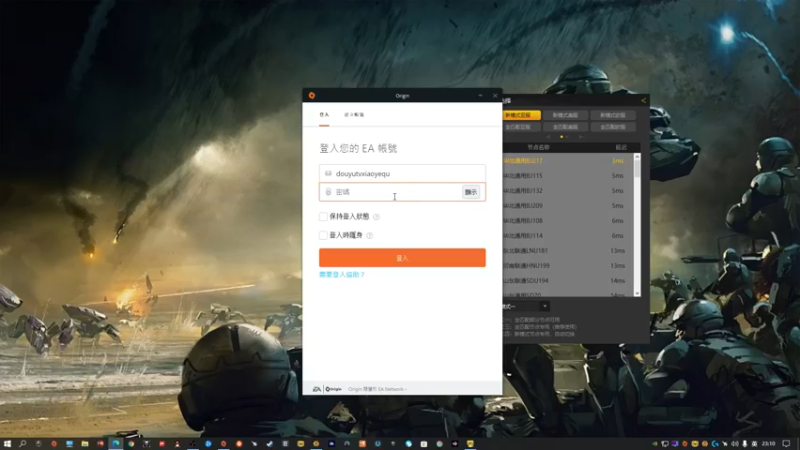Select the 新模式欧服 server tab
The height and width of the screenshot is (450, 800).
613,115
